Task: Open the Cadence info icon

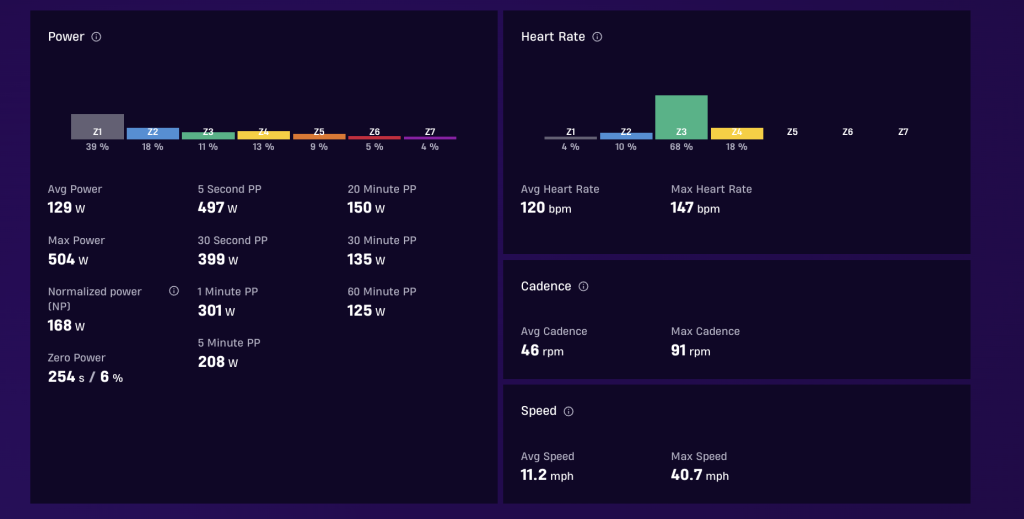Action: 583,286
